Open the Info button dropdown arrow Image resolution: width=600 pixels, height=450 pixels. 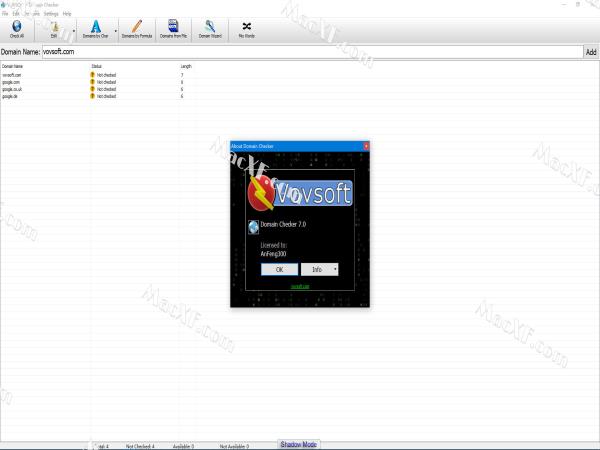coord(335,269)
